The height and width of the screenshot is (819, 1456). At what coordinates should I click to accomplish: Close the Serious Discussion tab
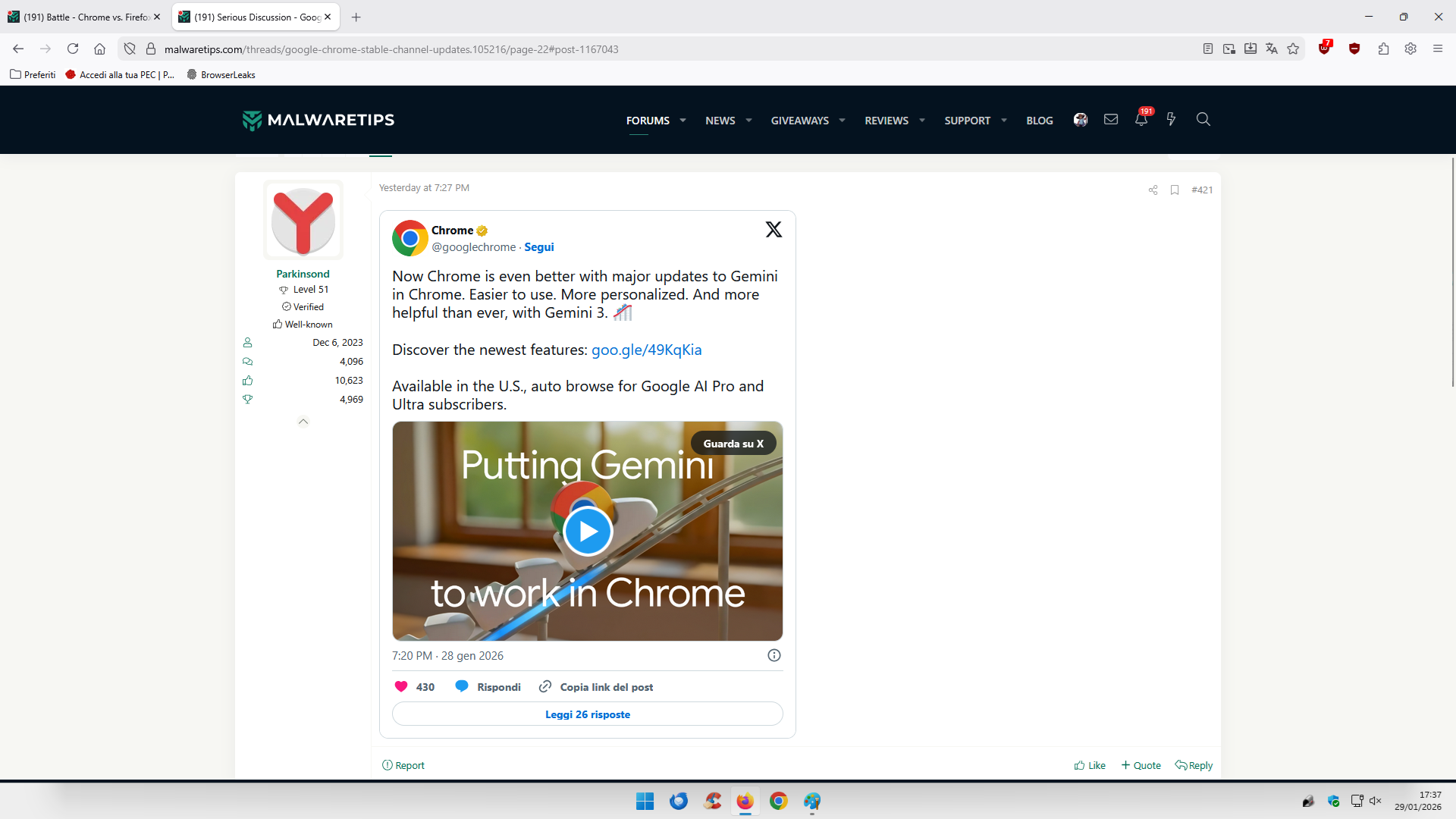[328, 17]
